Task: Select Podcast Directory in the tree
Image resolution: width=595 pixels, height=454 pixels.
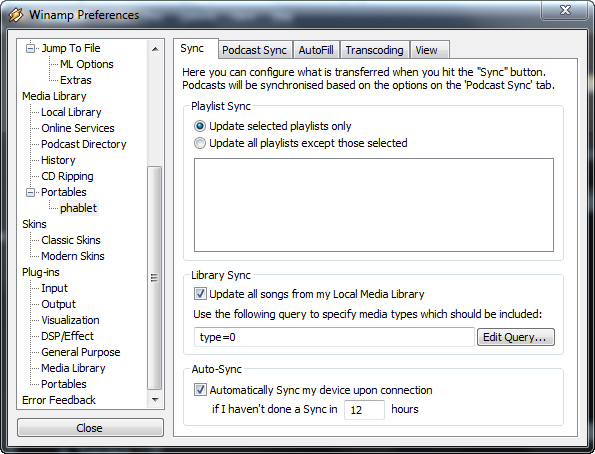Action: (x=83, y=144)
